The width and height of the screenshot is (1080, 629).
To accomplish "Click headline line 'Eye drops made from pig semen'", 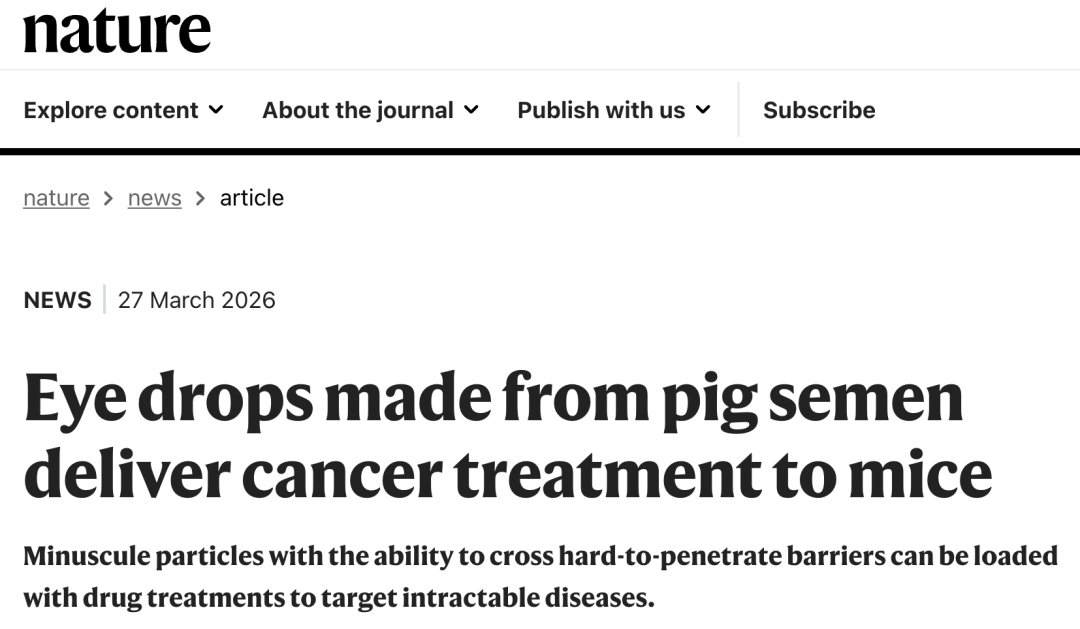I will pos(493,398).
